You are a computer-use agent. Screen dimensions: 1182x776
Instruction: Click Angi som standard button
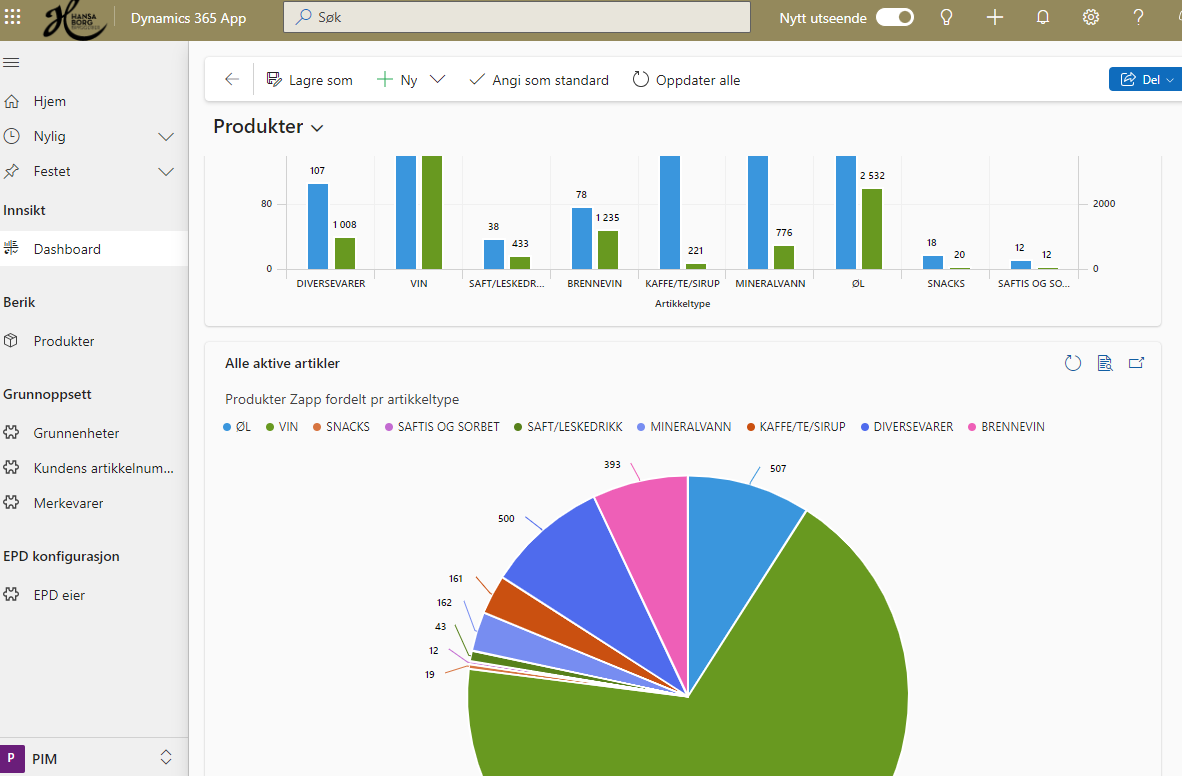click(539, 80)
